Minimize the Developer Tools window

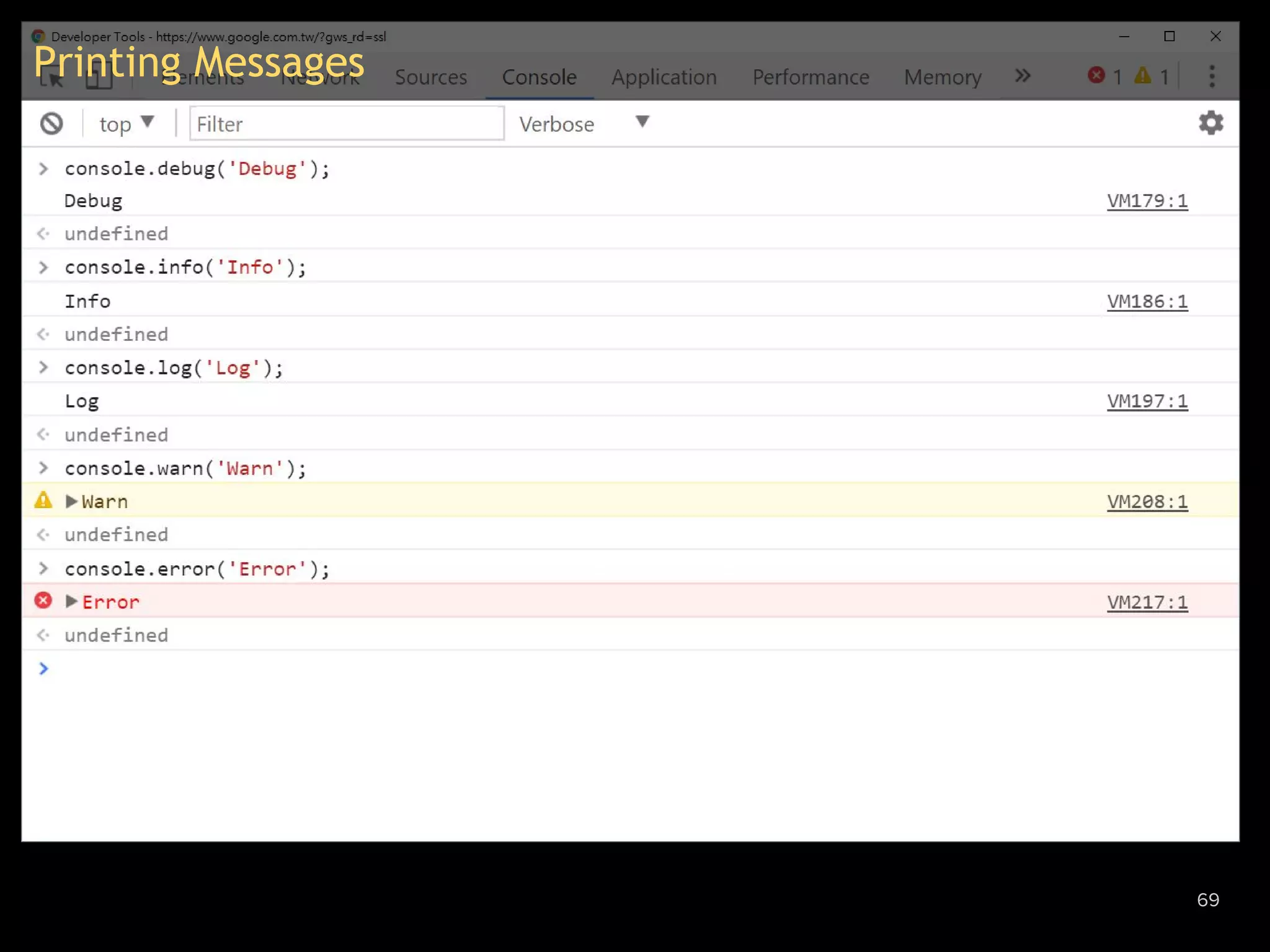[x=1124, y=37]
